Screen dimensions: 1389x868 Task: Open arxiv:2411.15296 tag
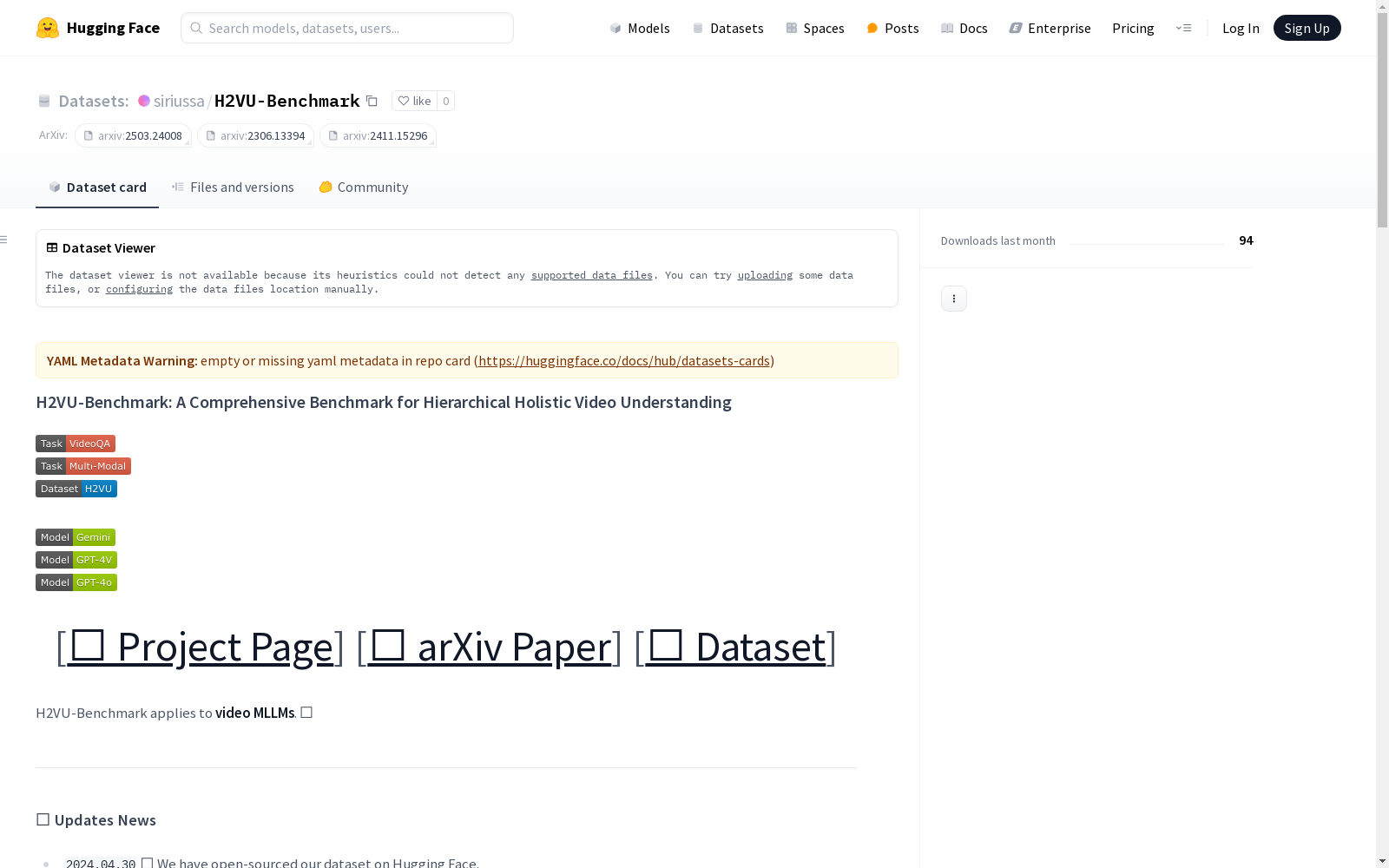tap(378, 135)
